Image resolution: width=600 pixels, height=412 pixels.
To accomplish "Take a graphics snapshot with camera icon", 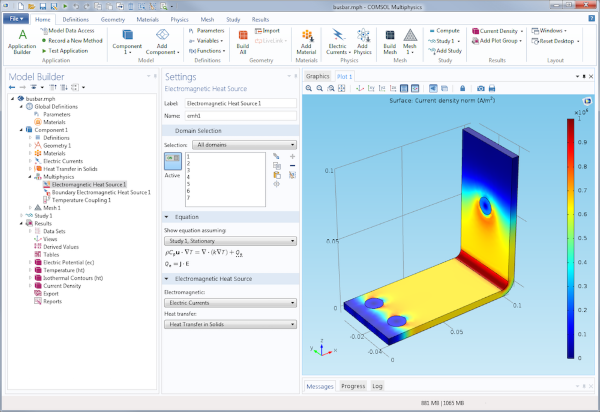I will pyautogui.click(x=480, y=89).
